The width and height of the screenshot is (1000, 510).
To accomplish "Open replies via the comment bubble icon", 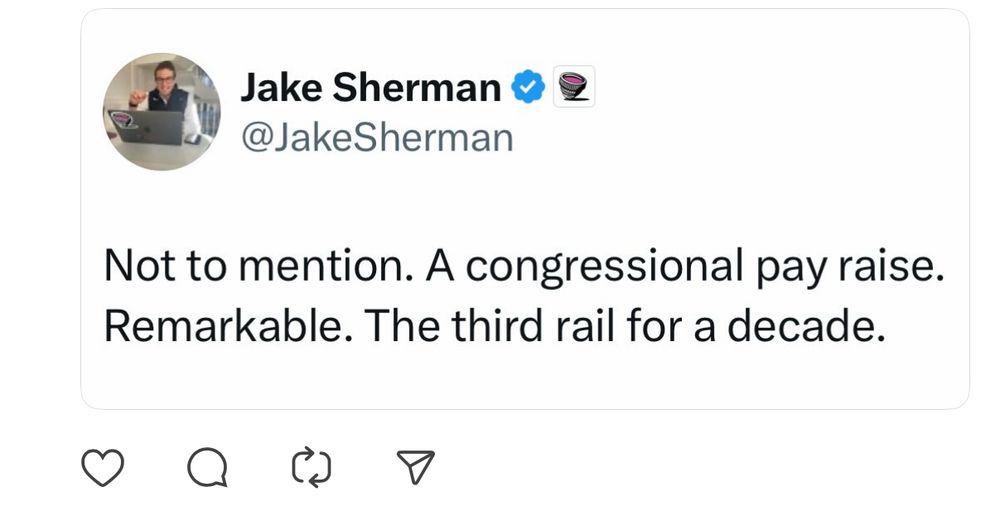I will pyautogui.click(x=207, y=467).
